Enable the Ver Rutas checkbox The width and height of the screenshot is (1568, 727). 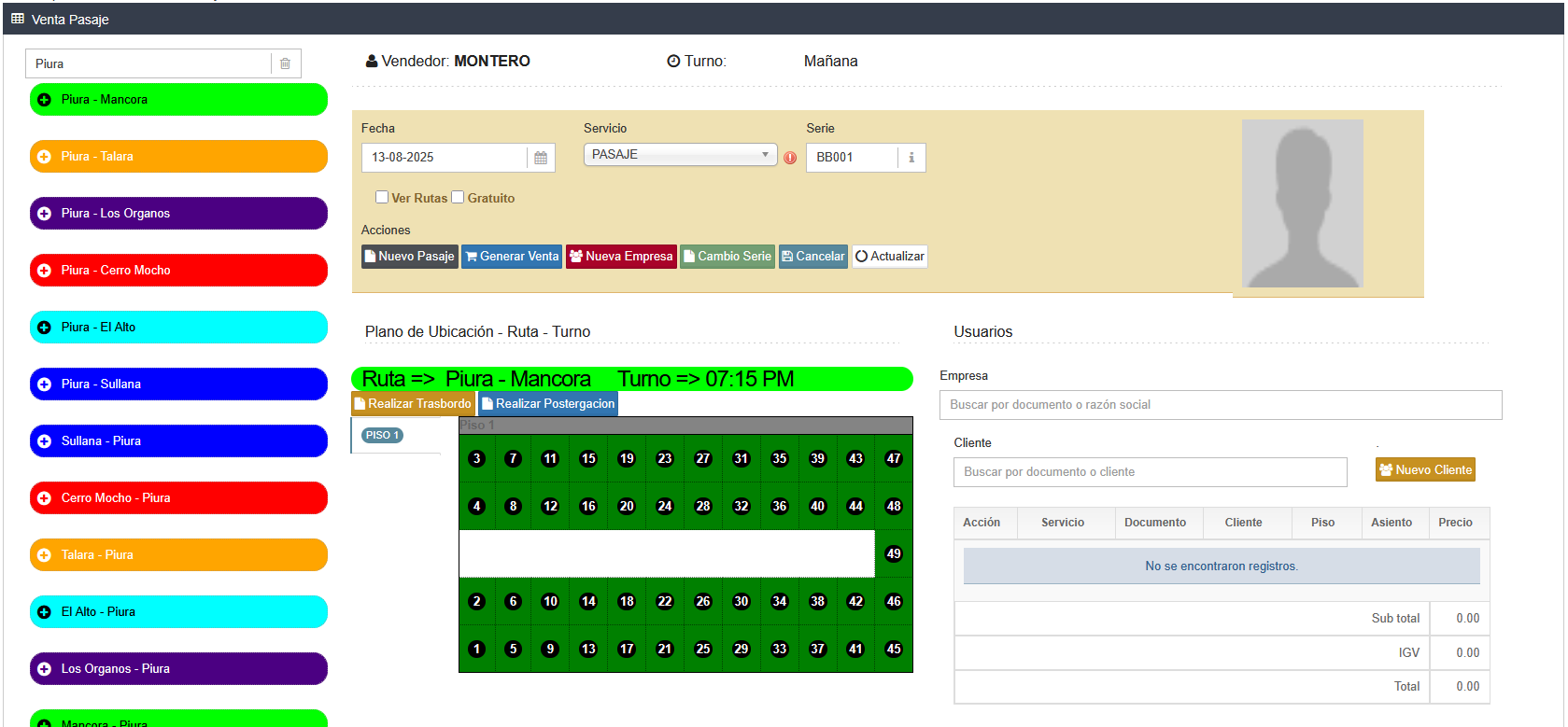pyautogui.click(x=382, y=197)
